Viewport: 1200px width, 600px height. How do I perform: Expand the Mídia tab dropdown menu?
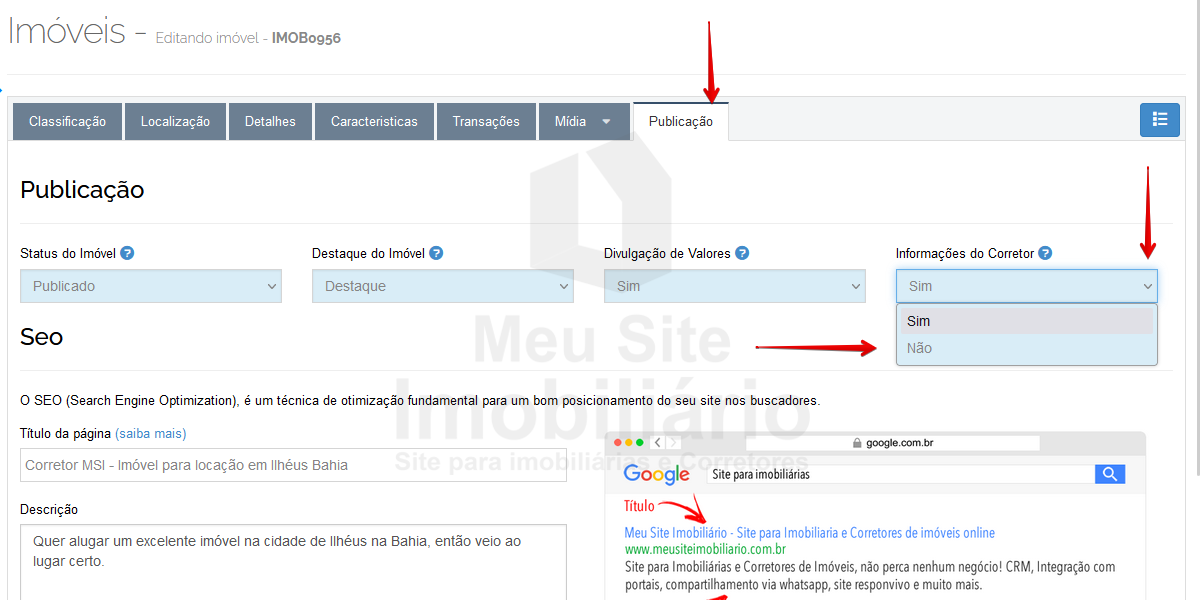[582, 122]
